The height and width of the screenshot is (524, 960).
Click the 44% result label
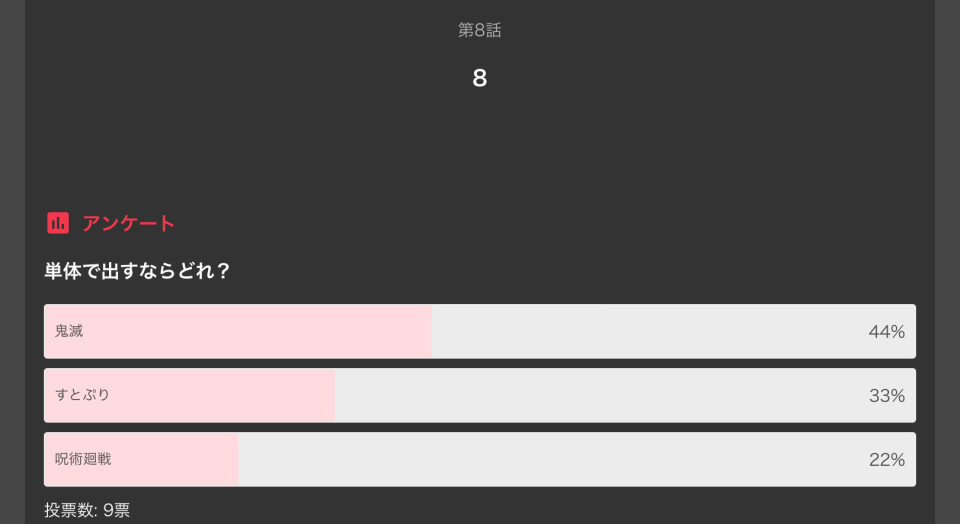point(887,332)
